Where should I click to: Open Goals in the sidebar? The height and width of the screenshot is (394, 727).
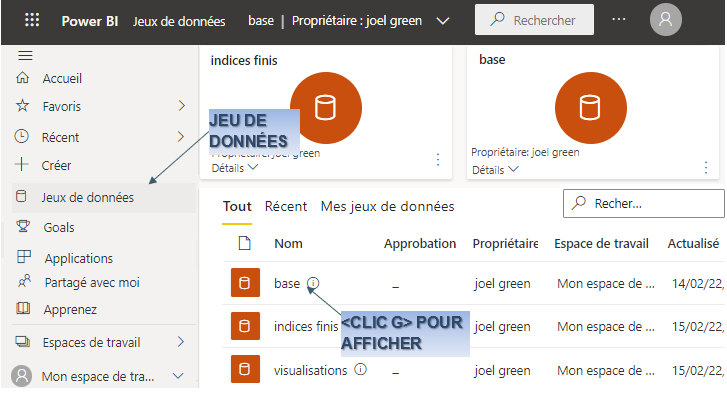tap(59, 227)
